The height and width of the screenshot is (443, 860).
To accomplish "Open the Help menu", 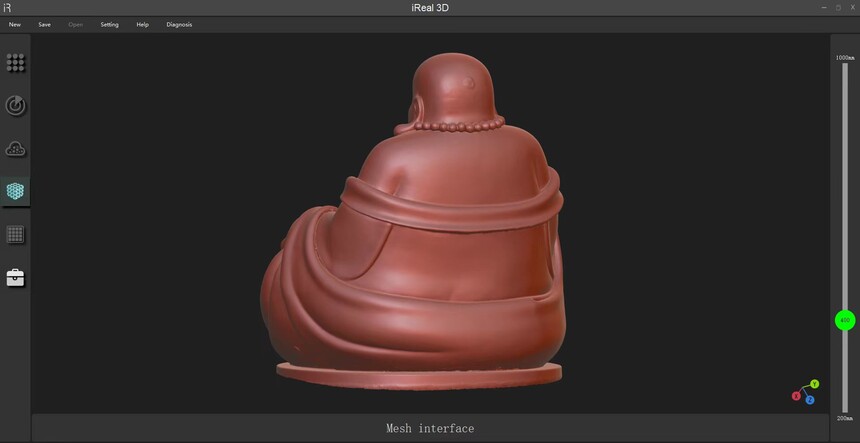I will click(143, 25).
